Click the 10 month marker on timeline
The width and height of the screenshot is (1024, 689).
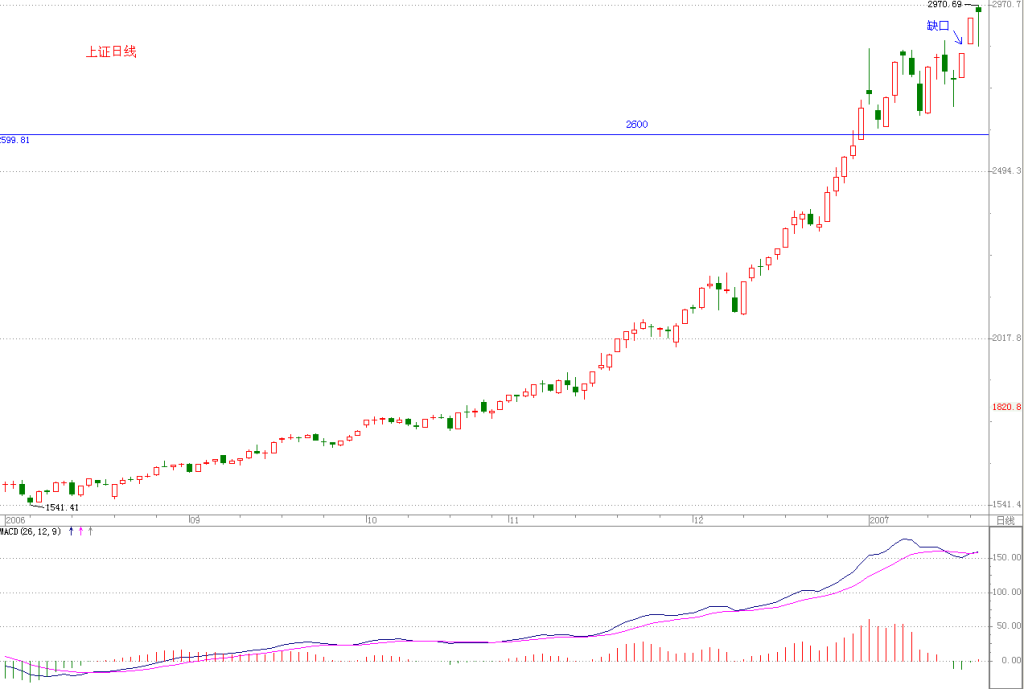point(372,521)
